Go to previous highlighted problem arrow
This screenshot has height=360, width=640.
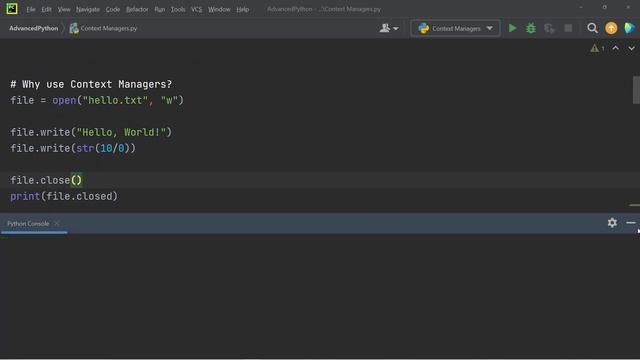(x=616, y=49)
